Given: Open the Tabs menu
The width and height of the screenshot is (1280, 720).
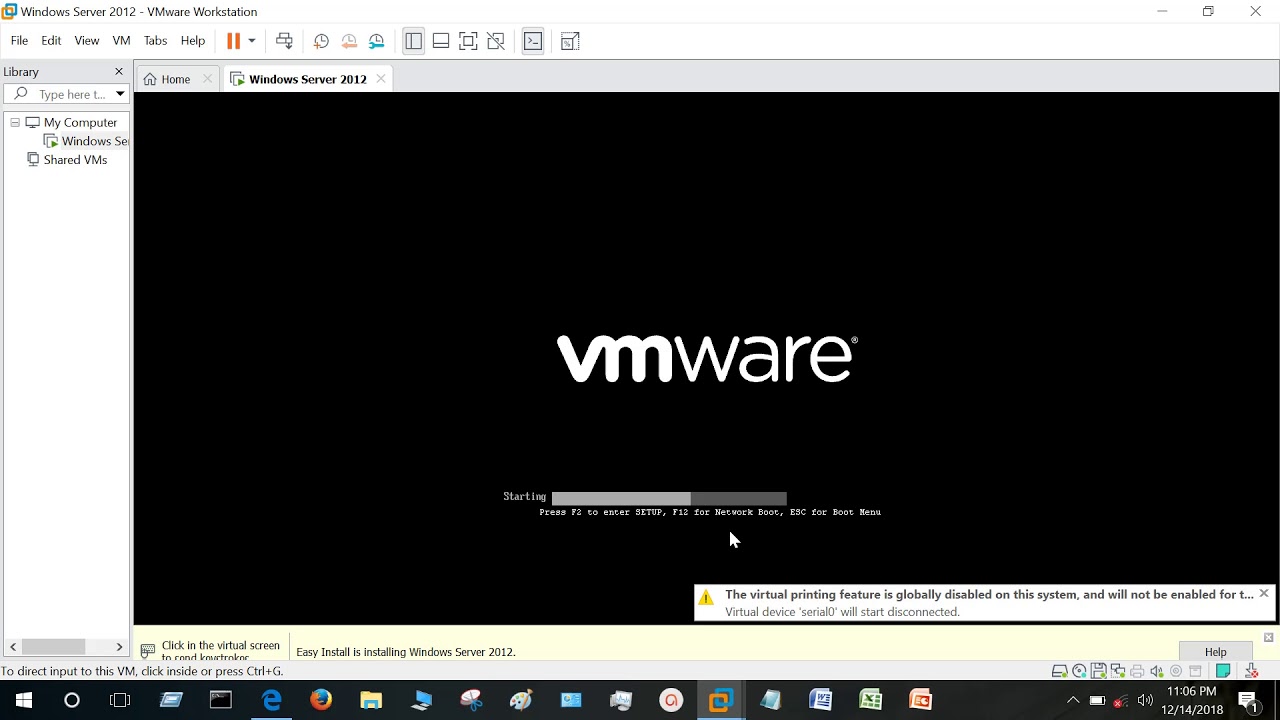Looking at the screenshot, I should pos(155,41).
